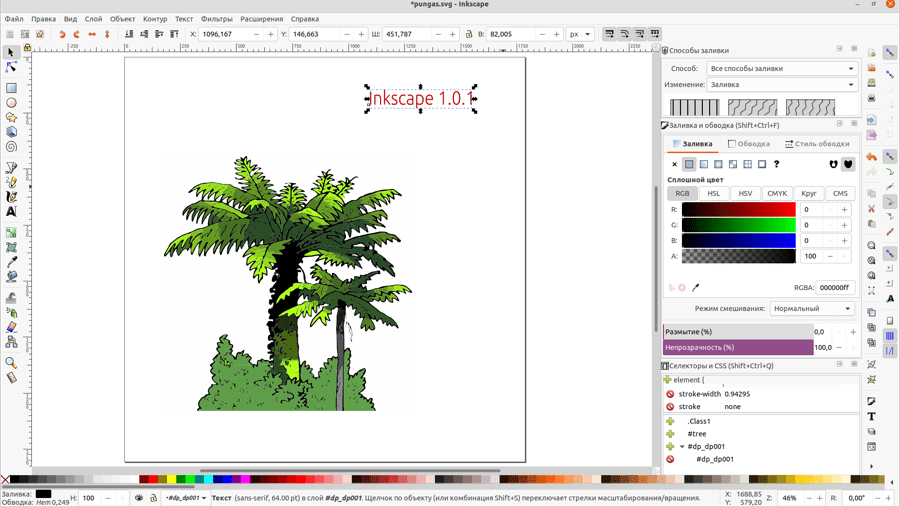Select the Rectangle tool
This screenshot has height=506, width=900.
(11, 88)
